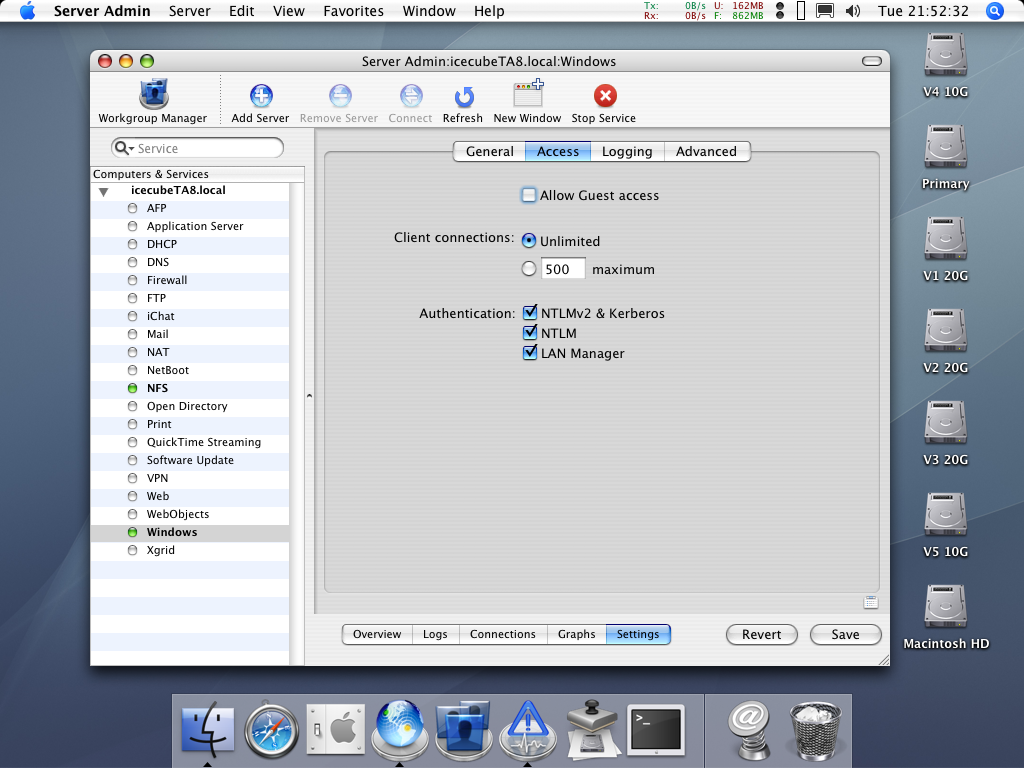Select the maximum connections radio button

tap(529, 269)
